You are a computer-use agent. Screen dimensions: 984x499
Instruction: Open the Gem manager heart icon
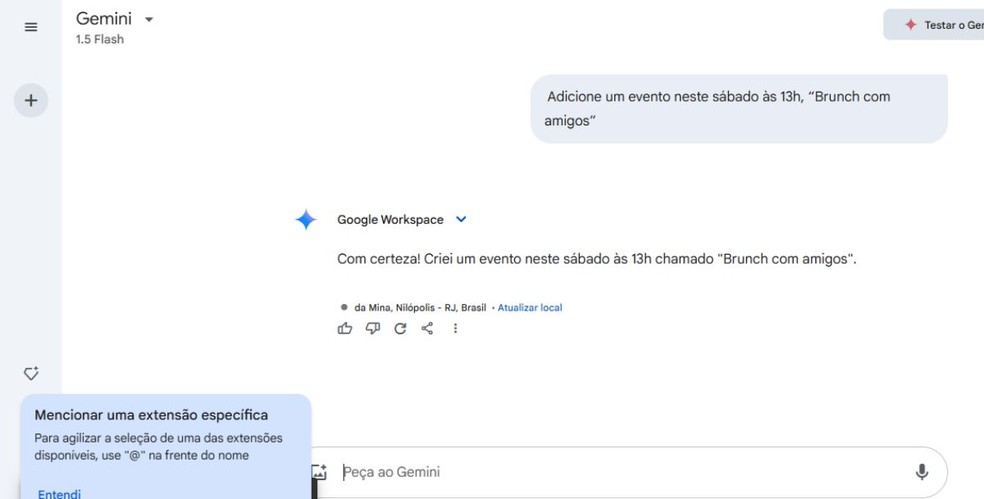click(x=31, y=374)
